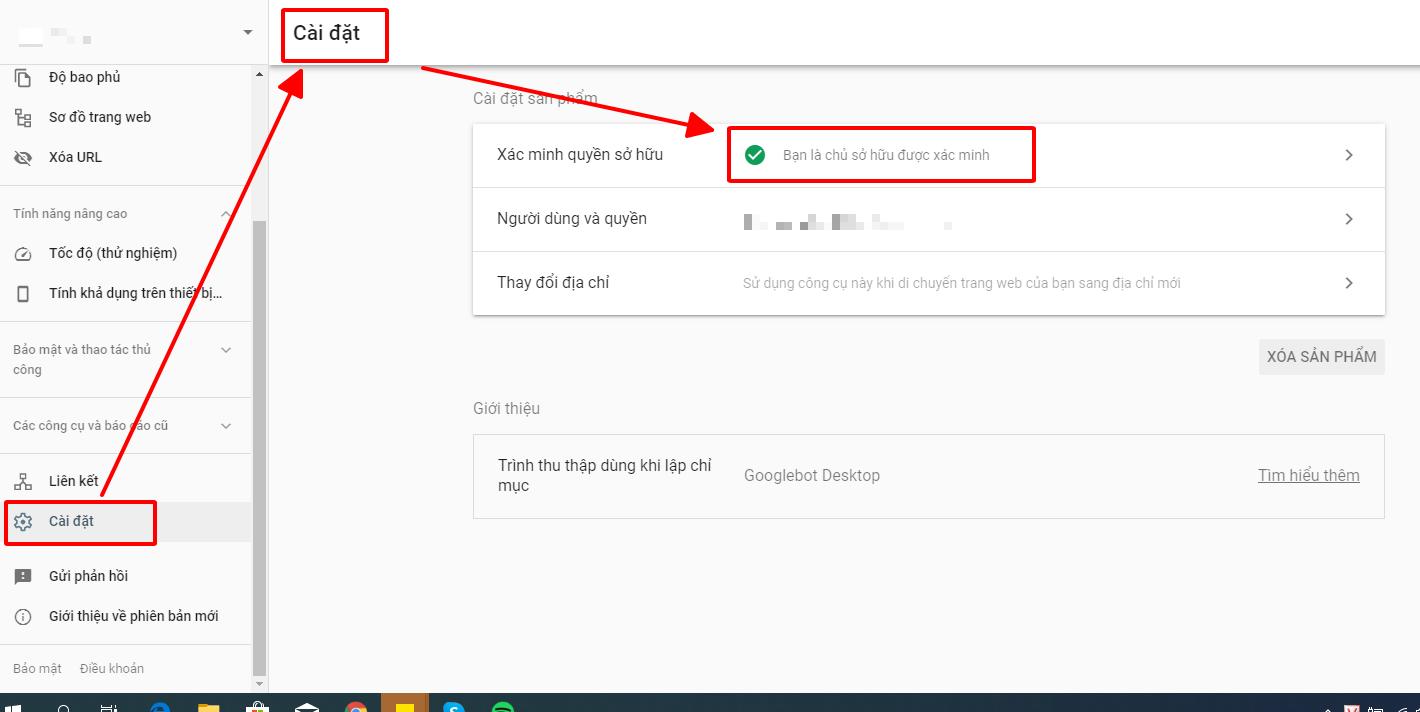Open the Độ bao phủ coverage report

(x=84, y=78)
